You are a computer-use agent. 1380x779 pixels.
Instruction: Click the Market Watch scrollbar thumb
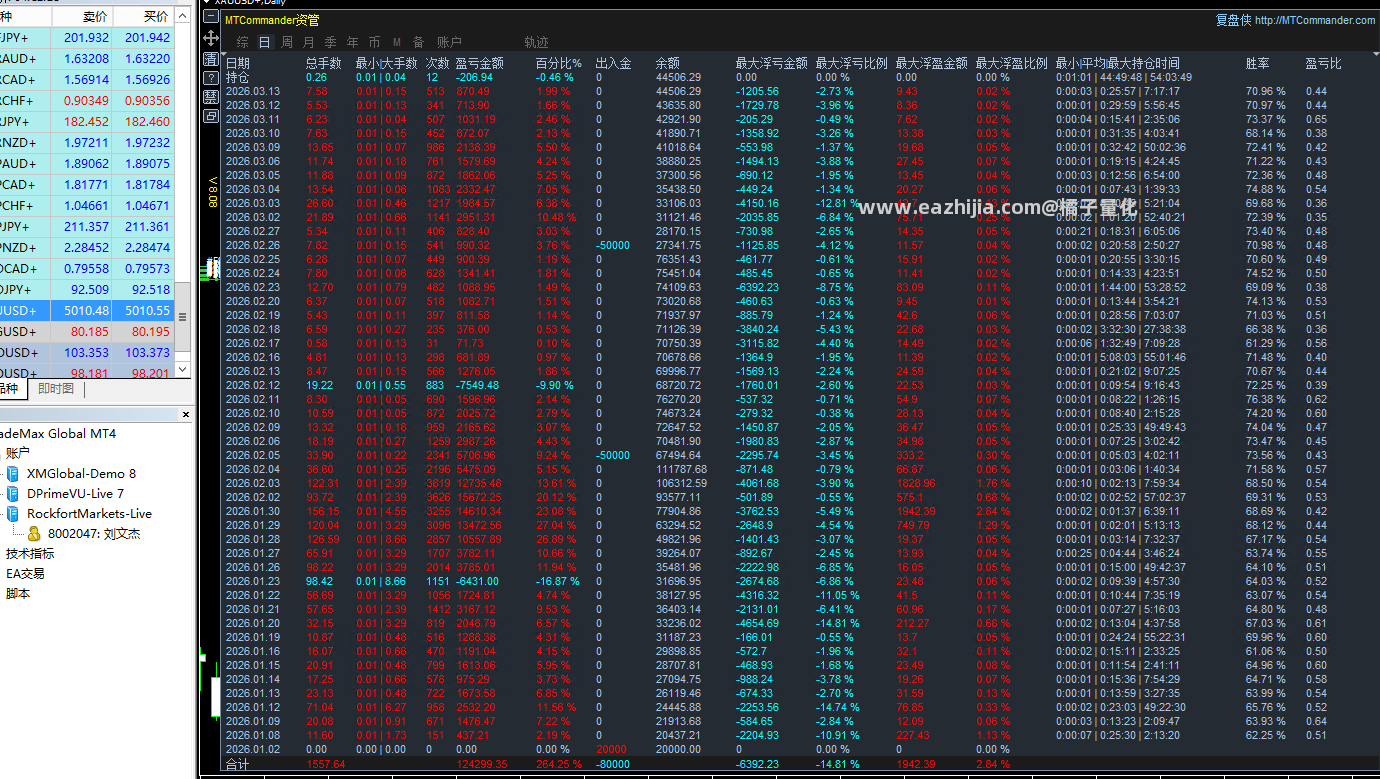[x=182, y=316]
